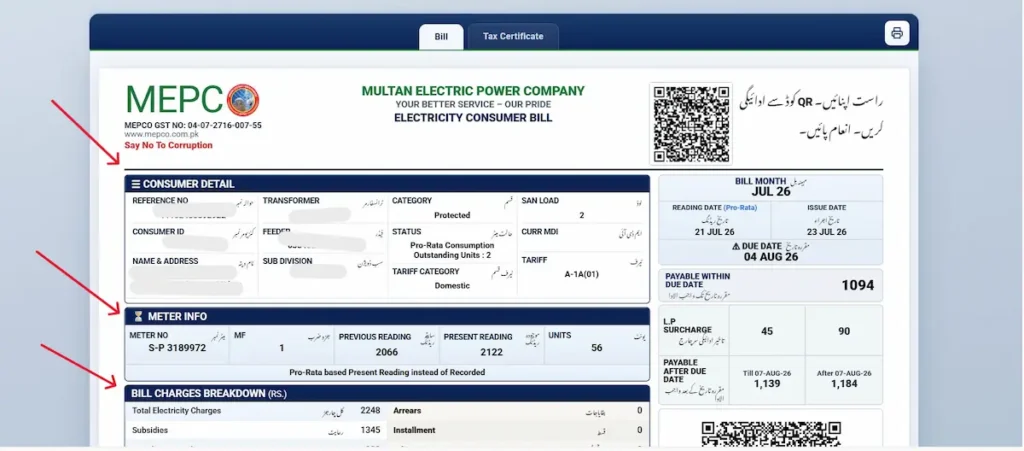Click the meter number S-P 3189972
The width and height of the screenshot is (1024, 451).
[x=177, y=349]
